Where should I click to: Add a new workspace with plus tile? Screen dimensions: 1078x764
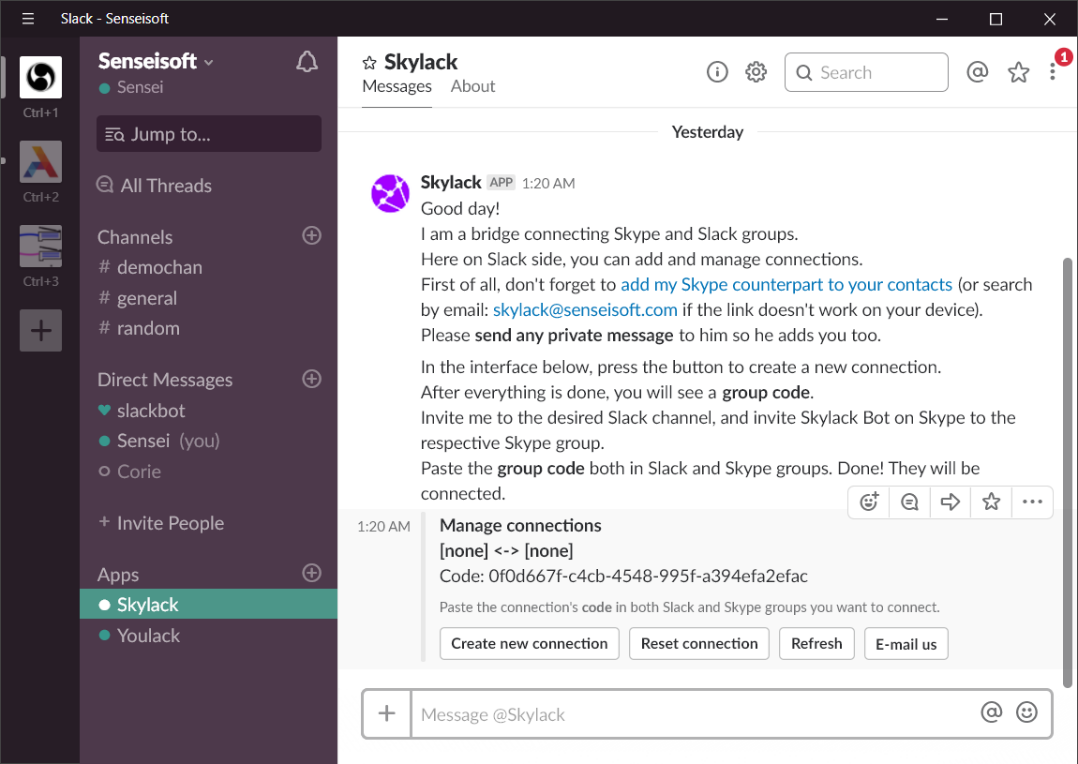click(x=41, y=331)
